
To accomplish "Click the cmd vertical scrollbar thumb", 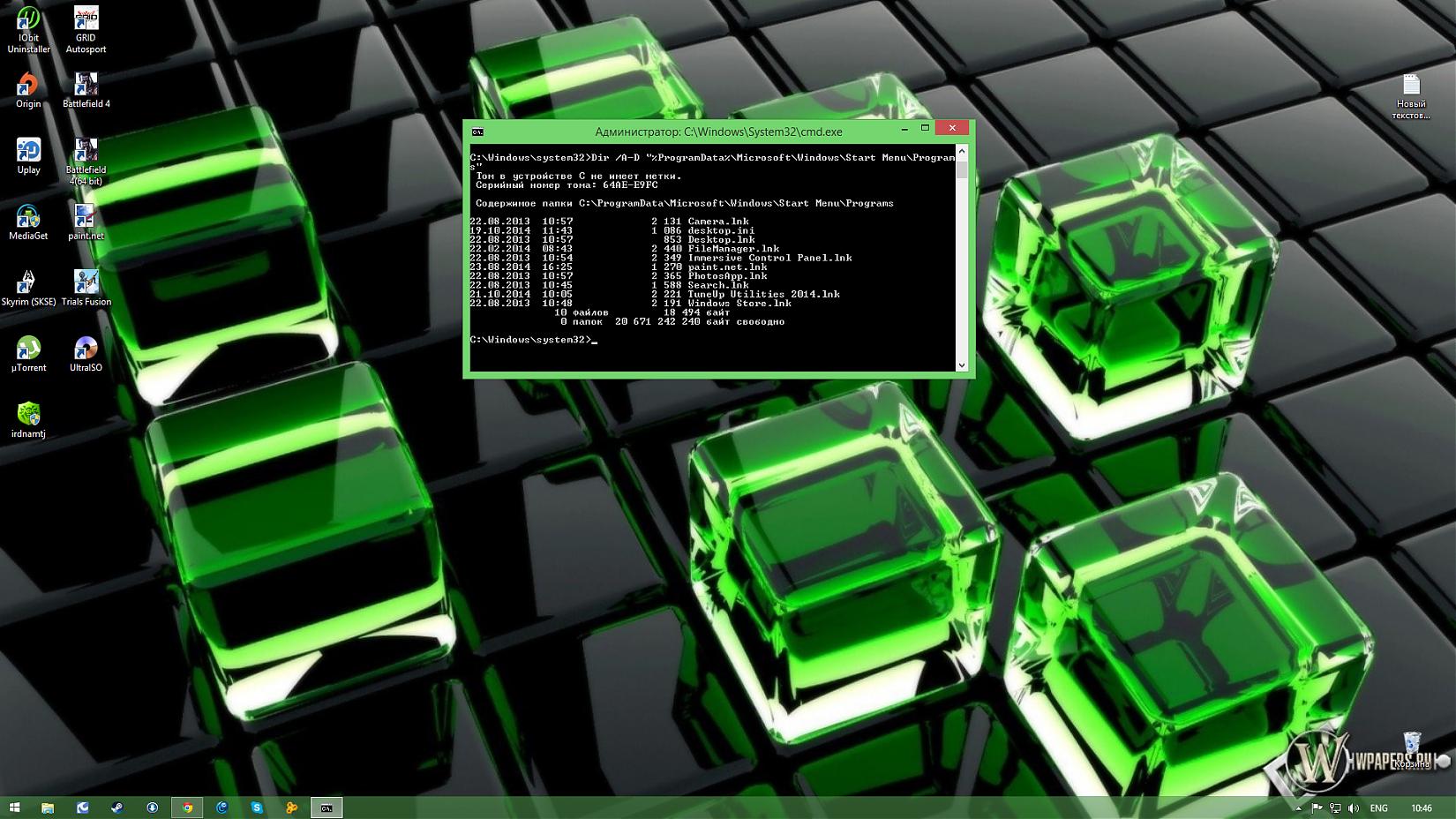I will (x=962, y=169).
